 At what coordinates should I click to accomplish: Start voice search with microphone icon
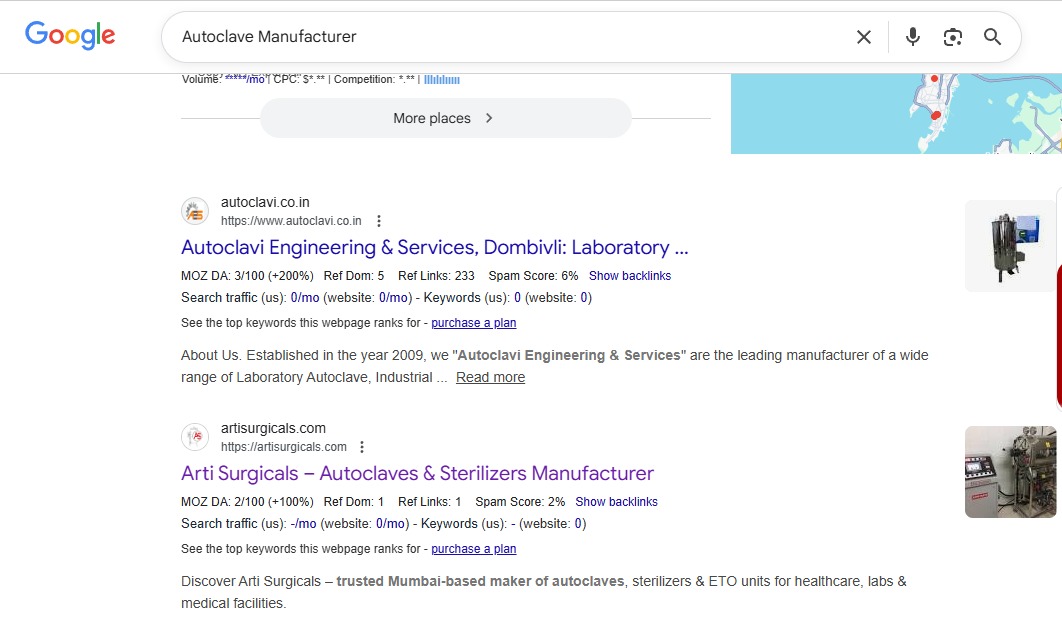(912, 37)
